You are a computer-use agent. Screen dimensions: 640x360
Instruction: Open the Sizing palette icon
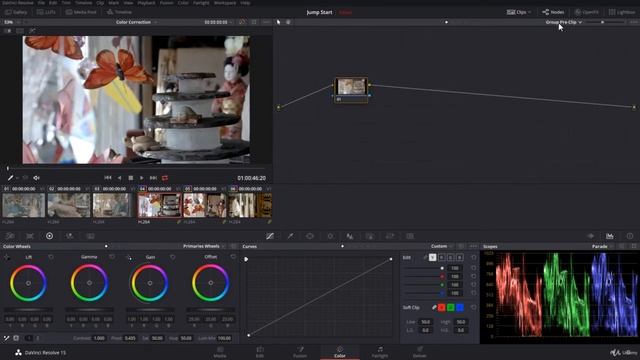[x=390, y=236]
